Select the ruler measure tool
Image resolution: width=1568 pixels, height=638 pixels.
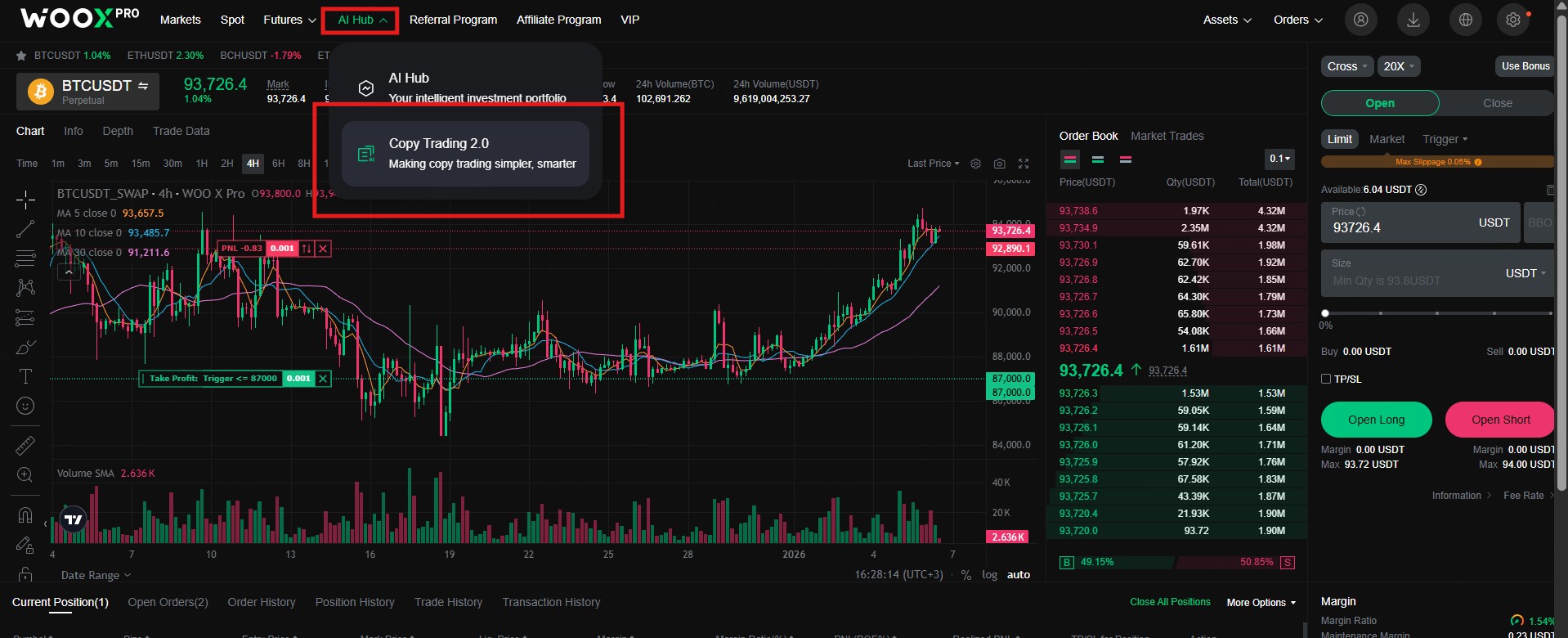(x=25, y=445)
